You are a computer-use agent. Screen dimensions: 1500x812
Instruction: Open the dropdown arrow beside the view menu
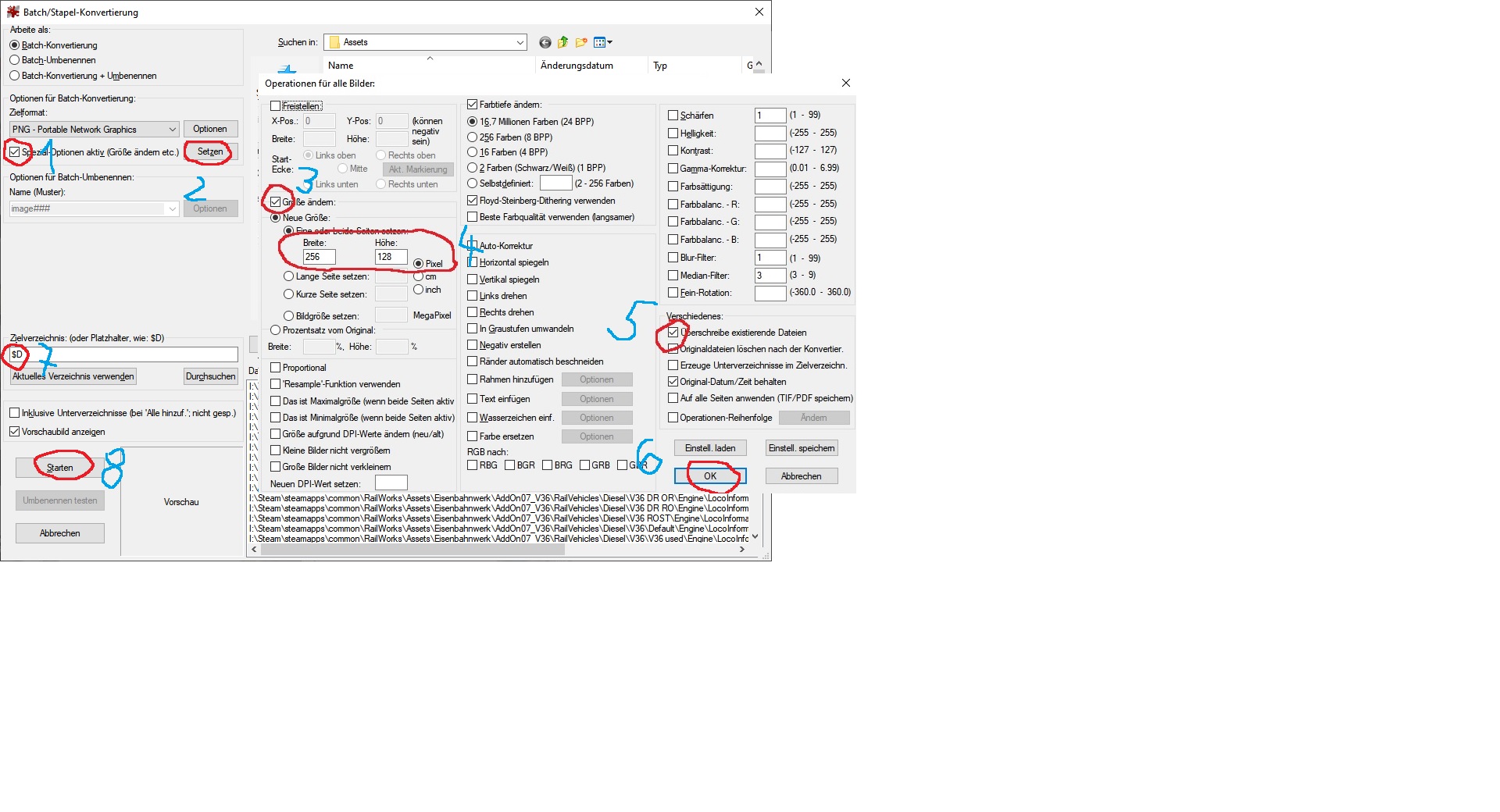point(610,42)
